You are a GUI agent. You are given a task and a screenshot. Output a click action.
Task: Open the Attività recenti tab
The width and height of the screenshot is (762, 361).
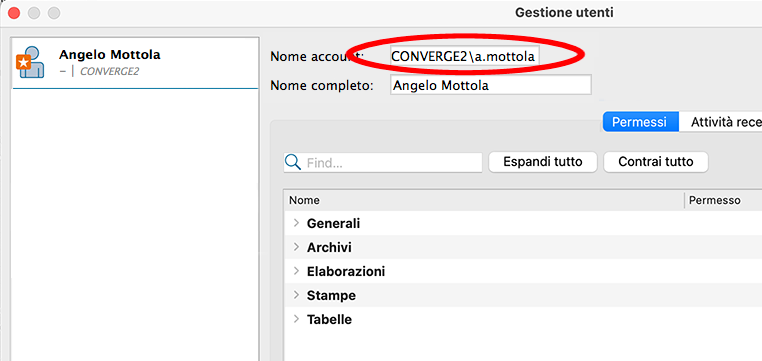(x=721, y=122)
